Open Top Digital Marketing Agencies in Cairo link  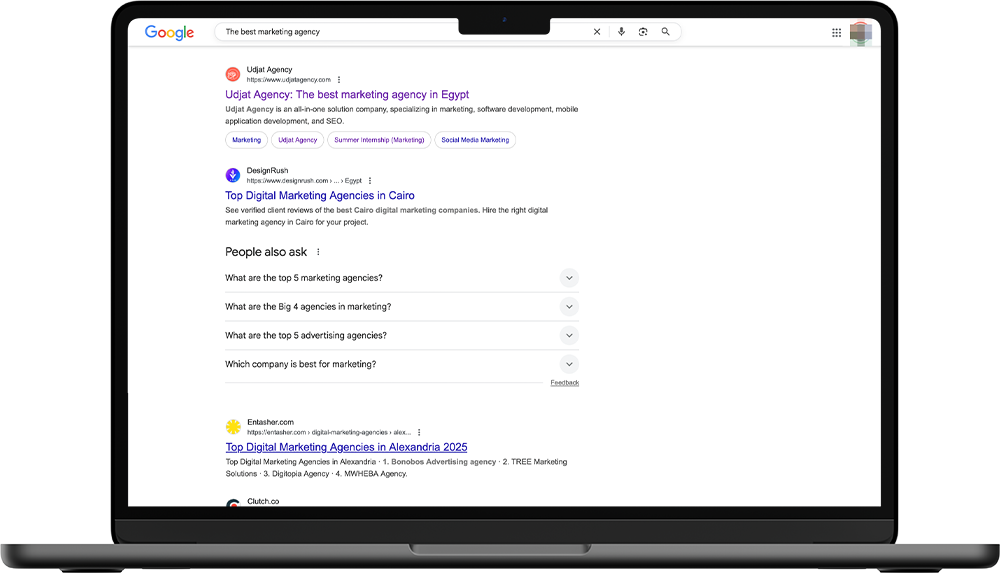[319, 196]
